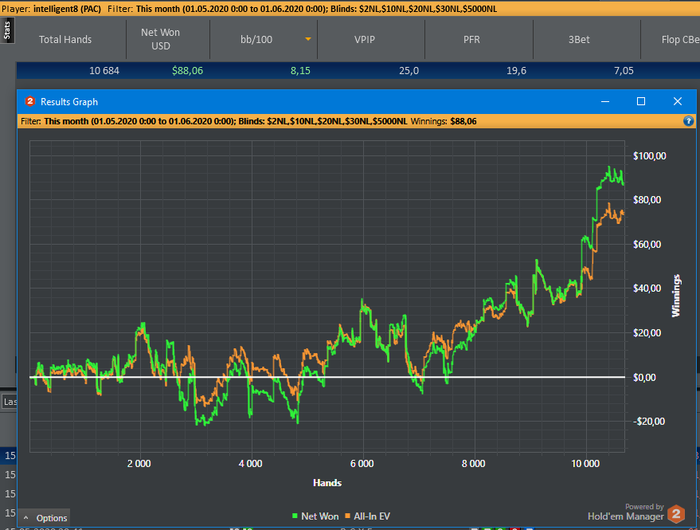Image resolution: width=700 pixels, height=530 pixels.
Task: Open help via the blue question mark icon
Action: (x=688, y=121)
